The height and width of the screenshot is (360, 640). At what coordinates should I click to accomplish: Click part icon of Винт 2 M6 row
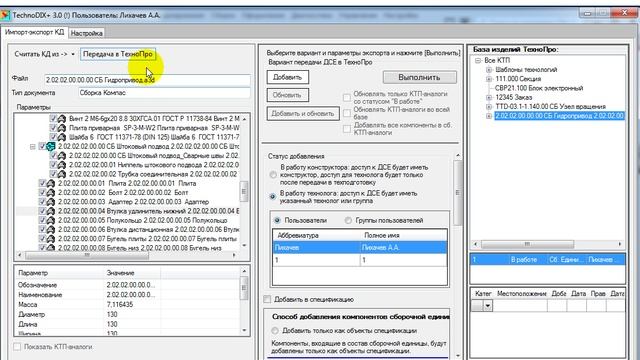(x=62, y=118)
